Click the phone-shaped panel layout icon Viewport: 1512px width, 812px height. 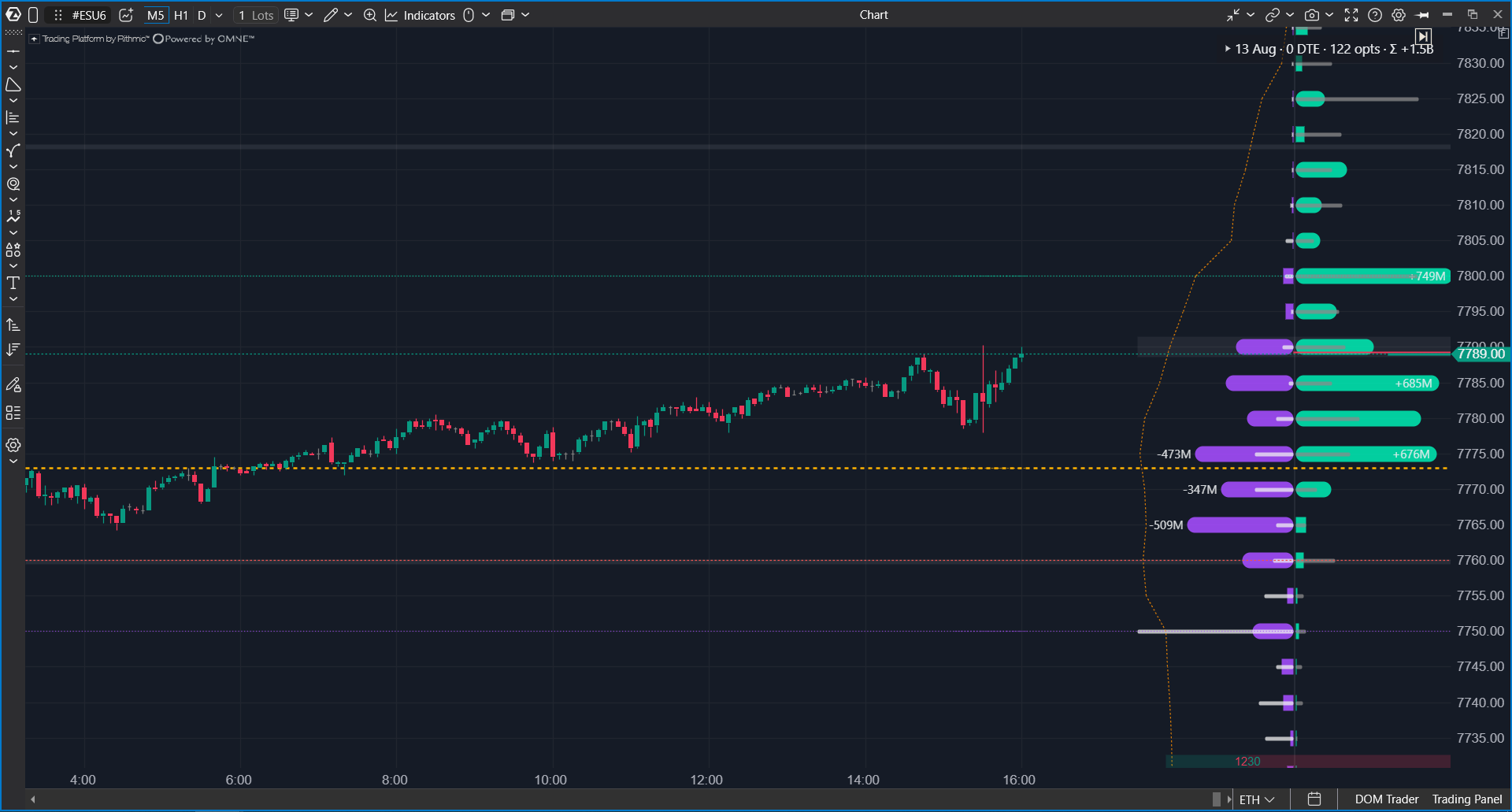(33, 15)
